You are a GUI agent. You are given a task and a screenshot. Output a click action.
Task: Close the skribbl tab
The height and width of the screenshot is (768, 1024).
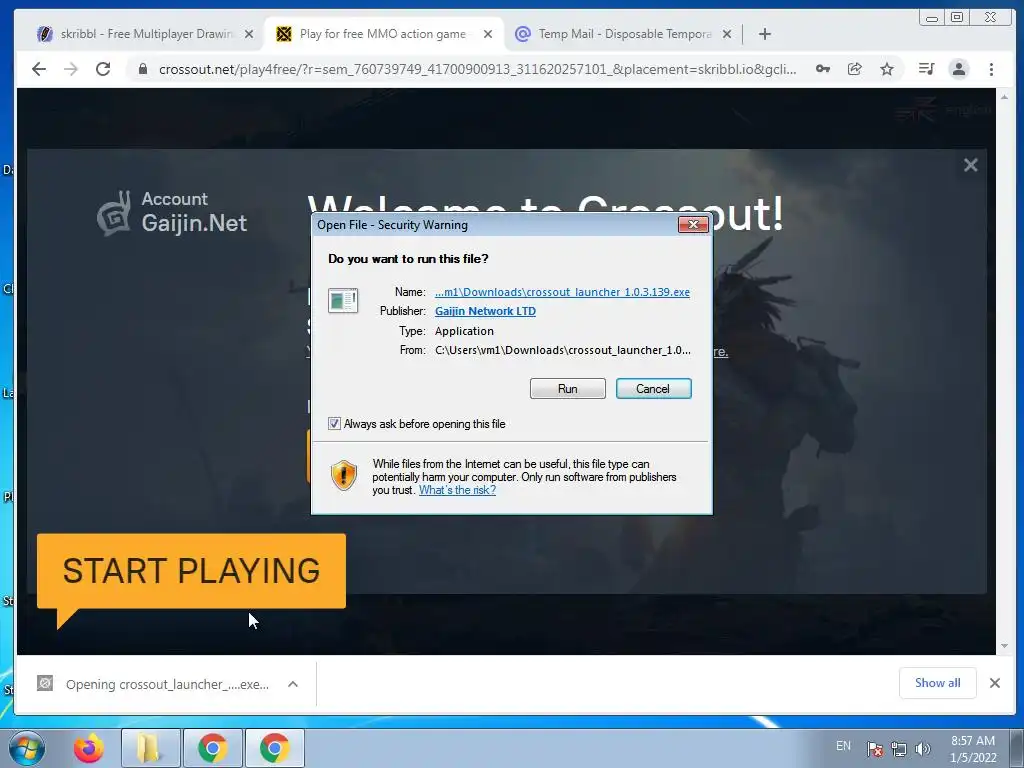249,34
